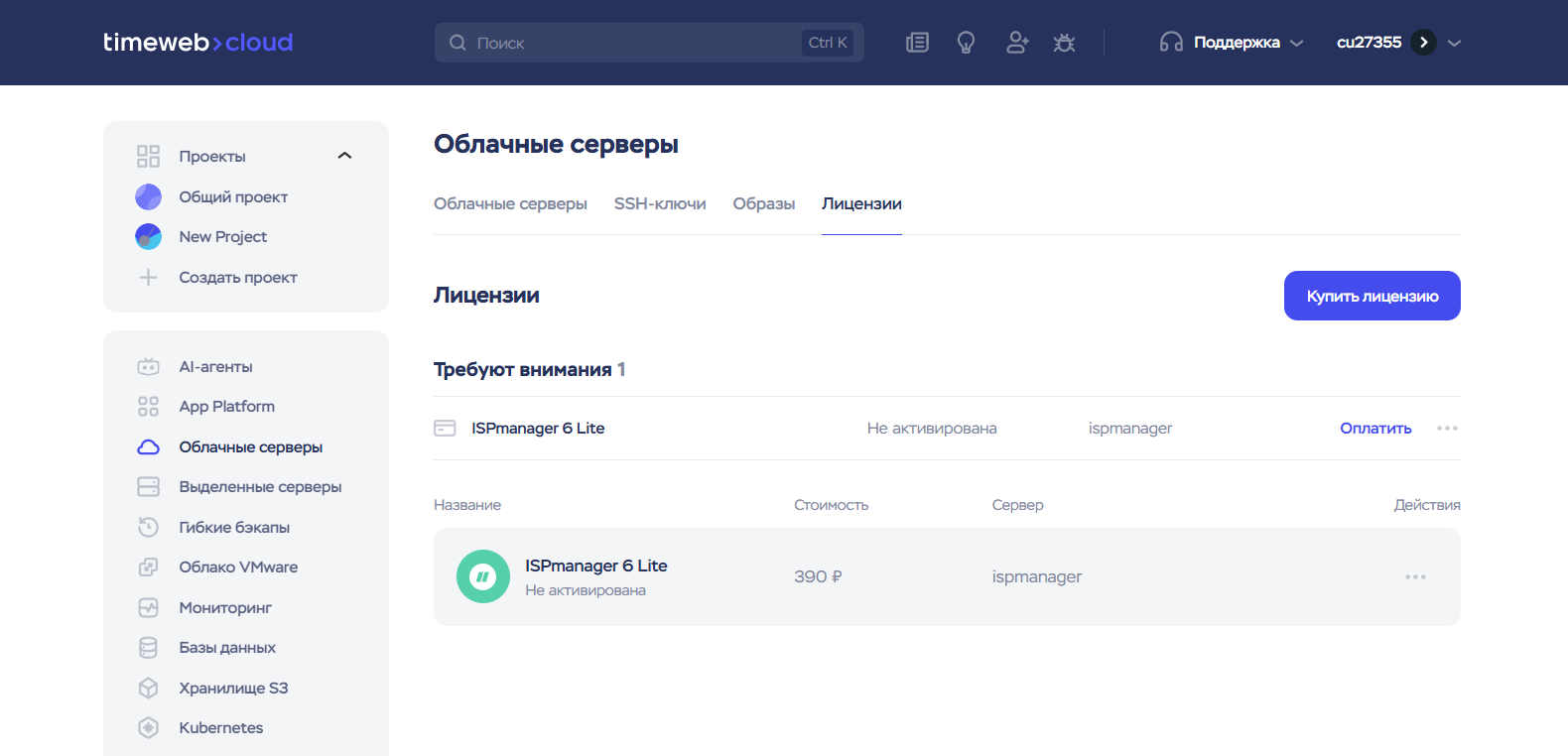Open the bug report icon
The image size is (1568, 756).
[x=1064, y=43]
